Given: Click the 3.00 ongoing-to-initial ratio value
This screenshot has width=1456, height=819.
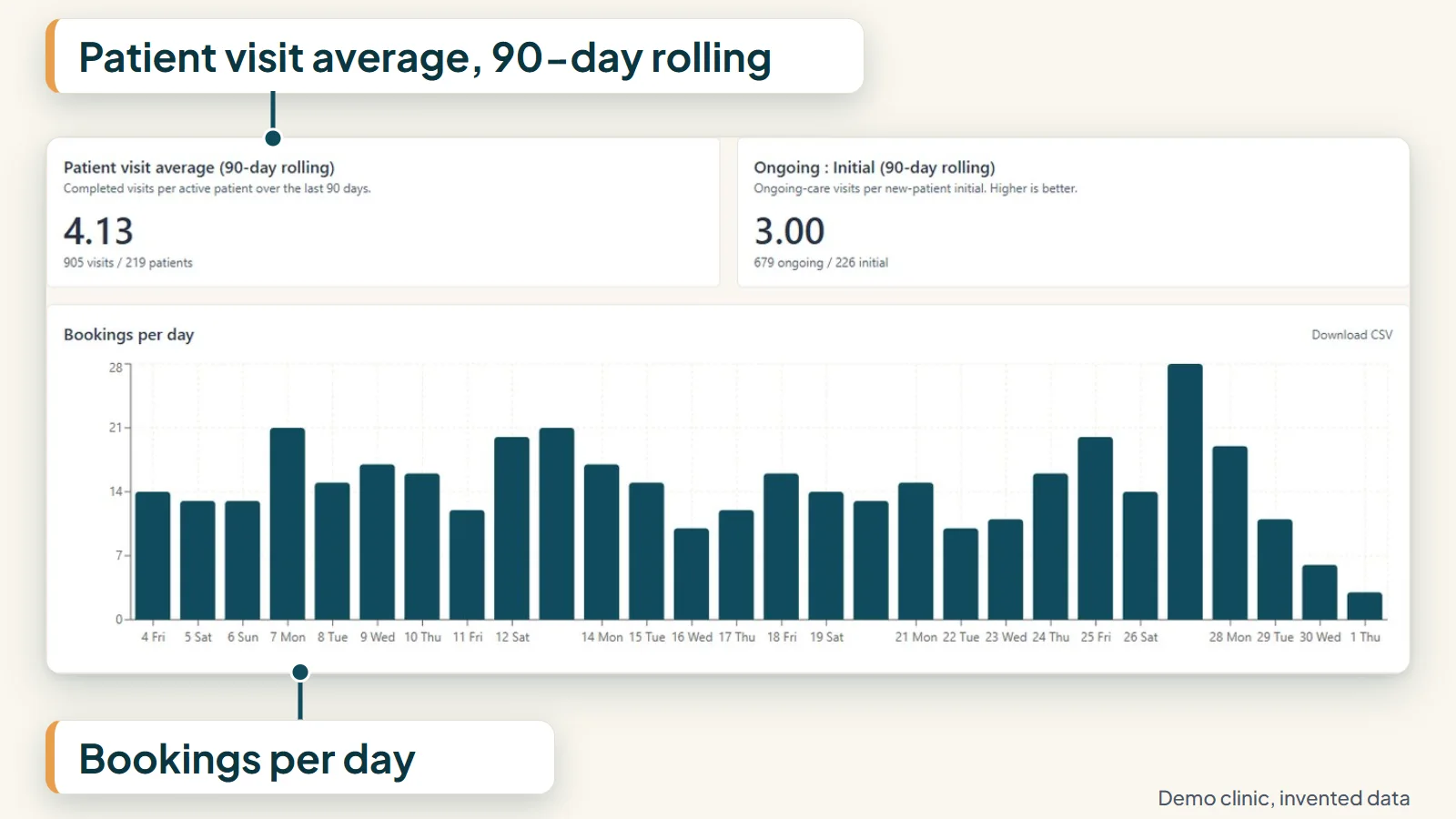Looking at the screenshot, I should point(789,231).
